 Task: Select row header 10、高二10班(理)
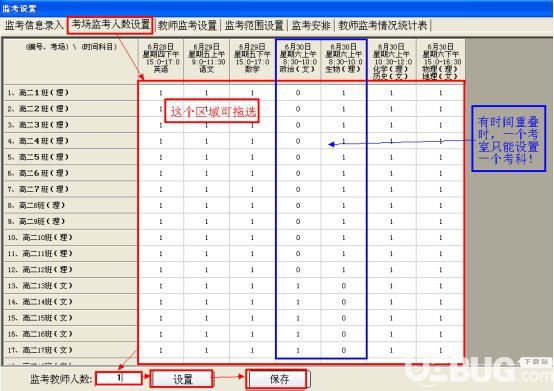[70, 237]
